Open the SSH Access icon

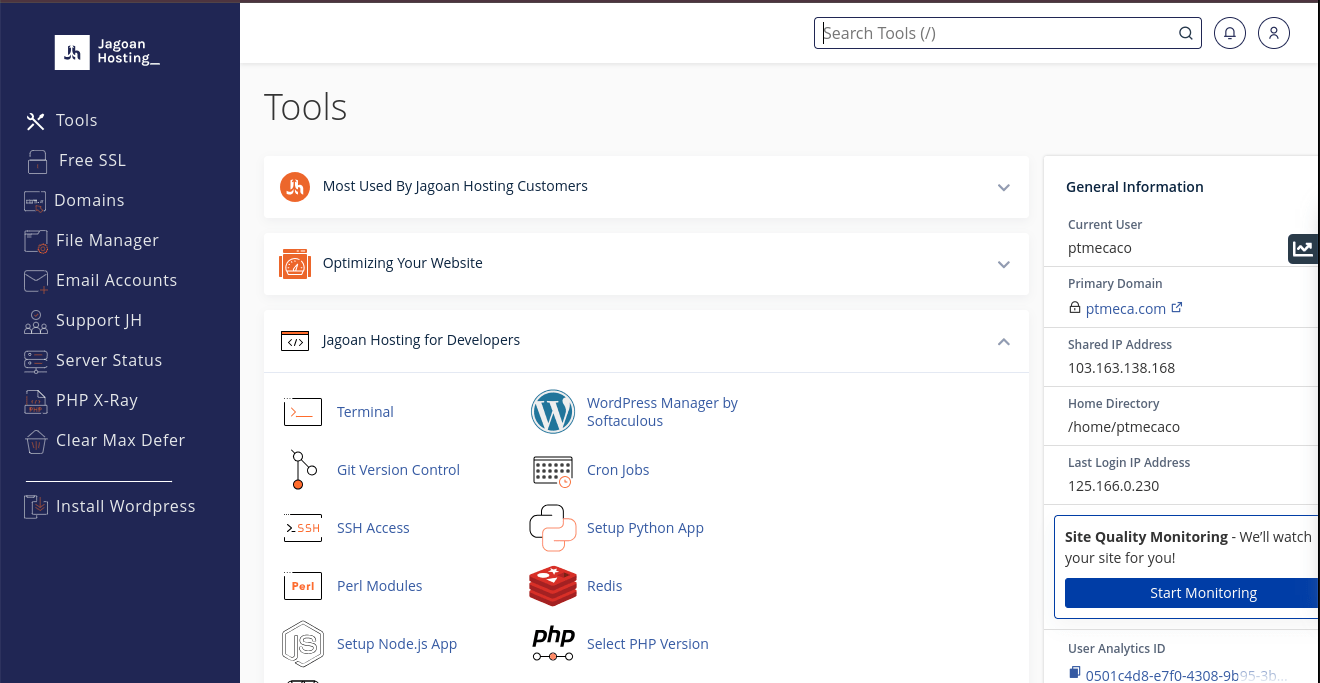coord(302,528)
